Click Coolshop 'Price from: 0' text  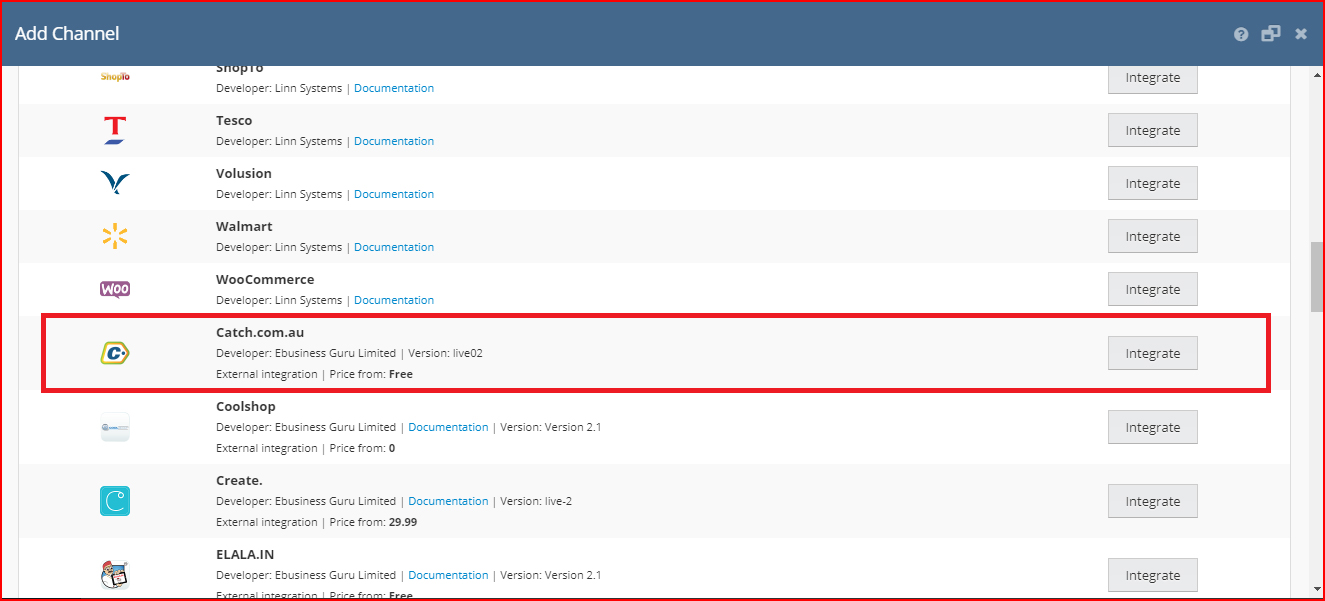(362, 448)
